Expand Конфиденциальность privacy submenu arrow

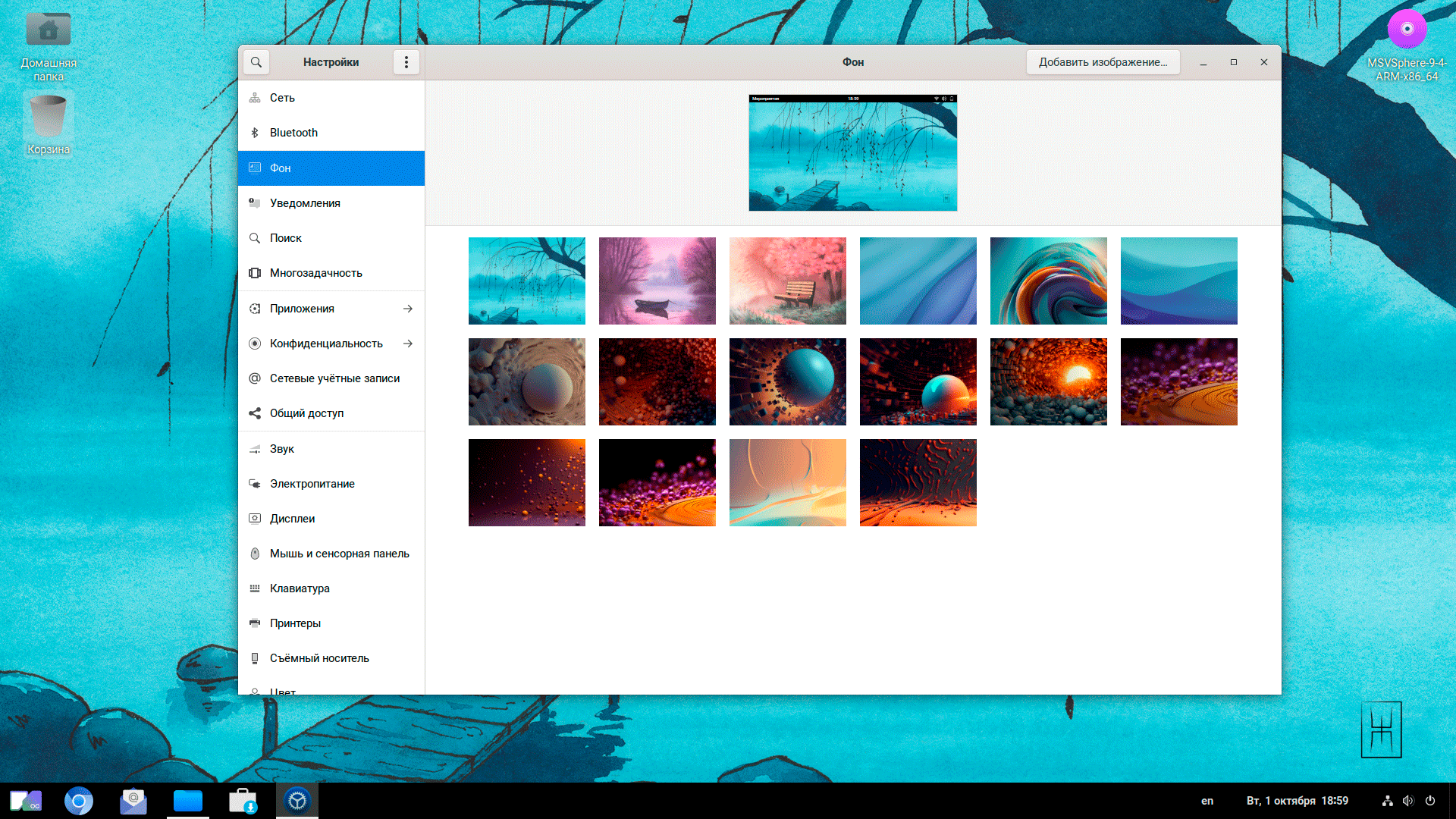pos(408,344)
